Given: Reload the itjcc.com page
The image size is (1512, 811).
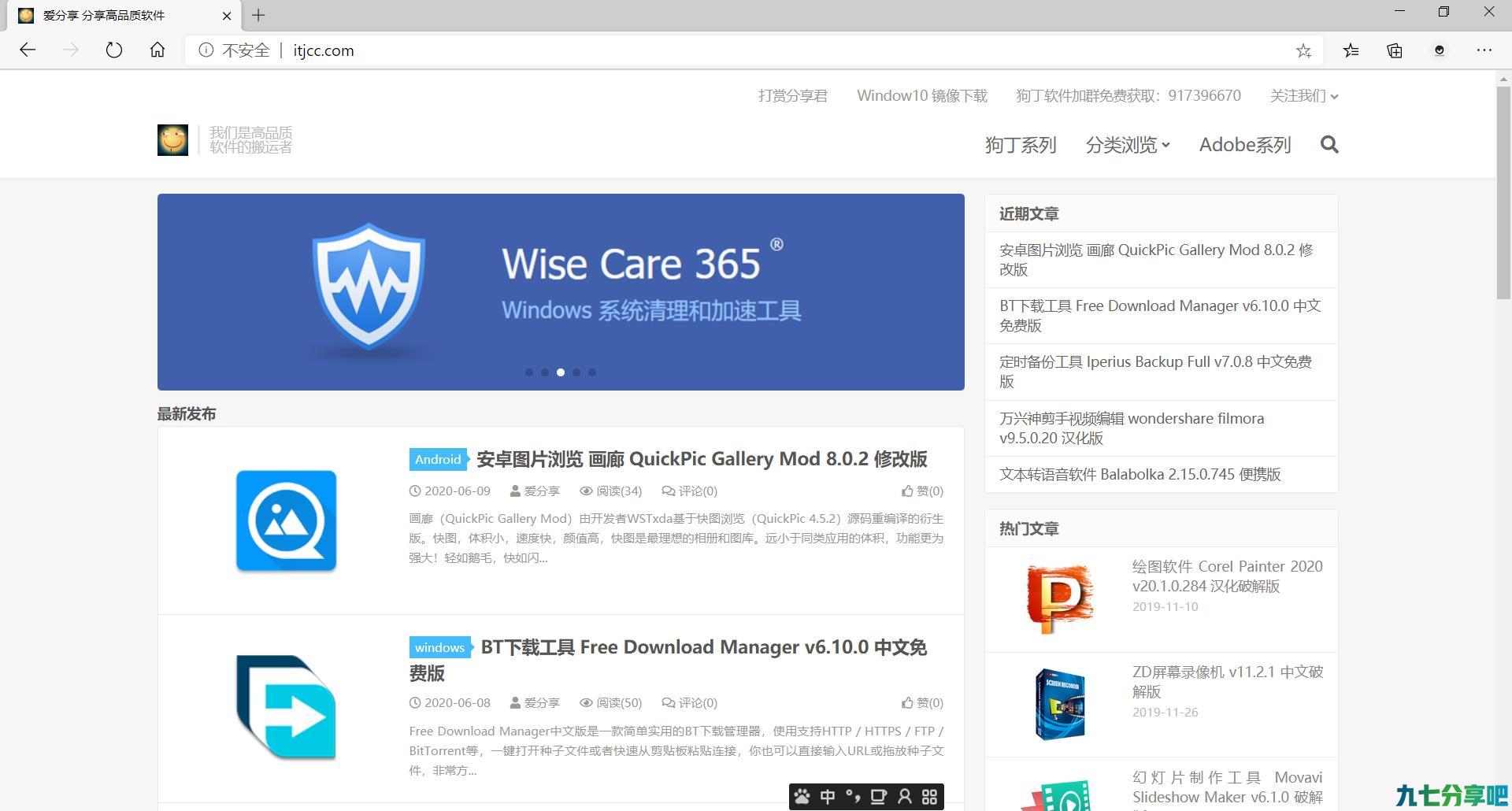Looking at the screenshot, I should tap(114, 50).
